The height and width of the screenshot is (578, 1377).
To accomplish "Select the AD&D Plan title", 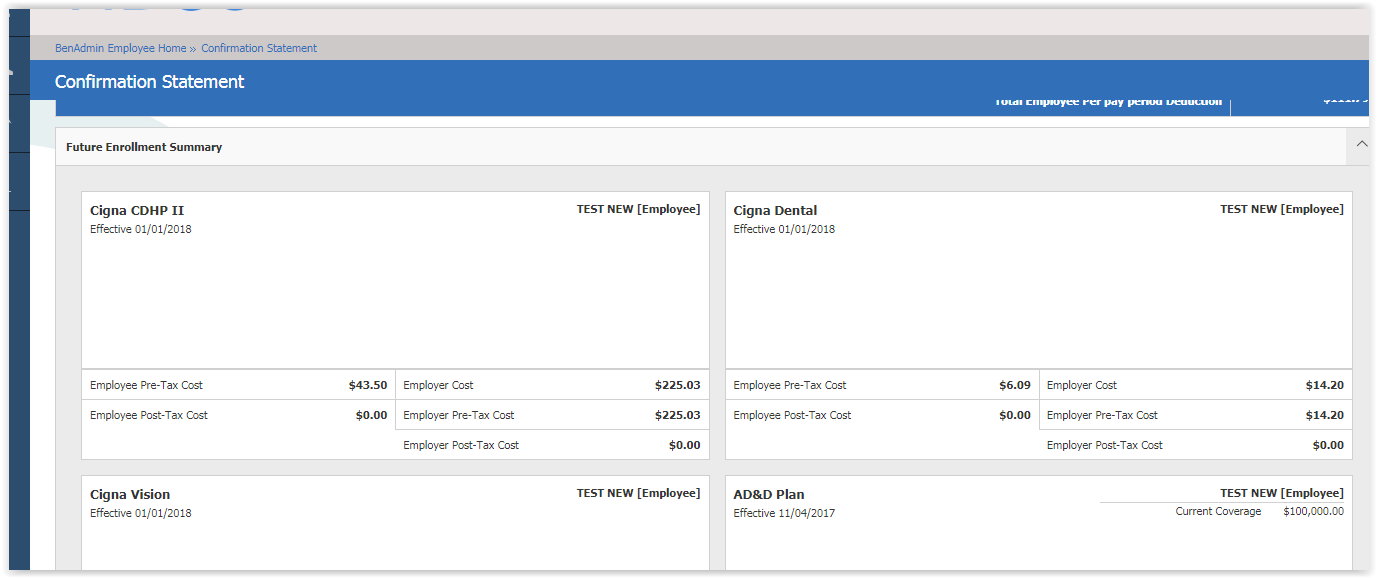I will point(768,495).
